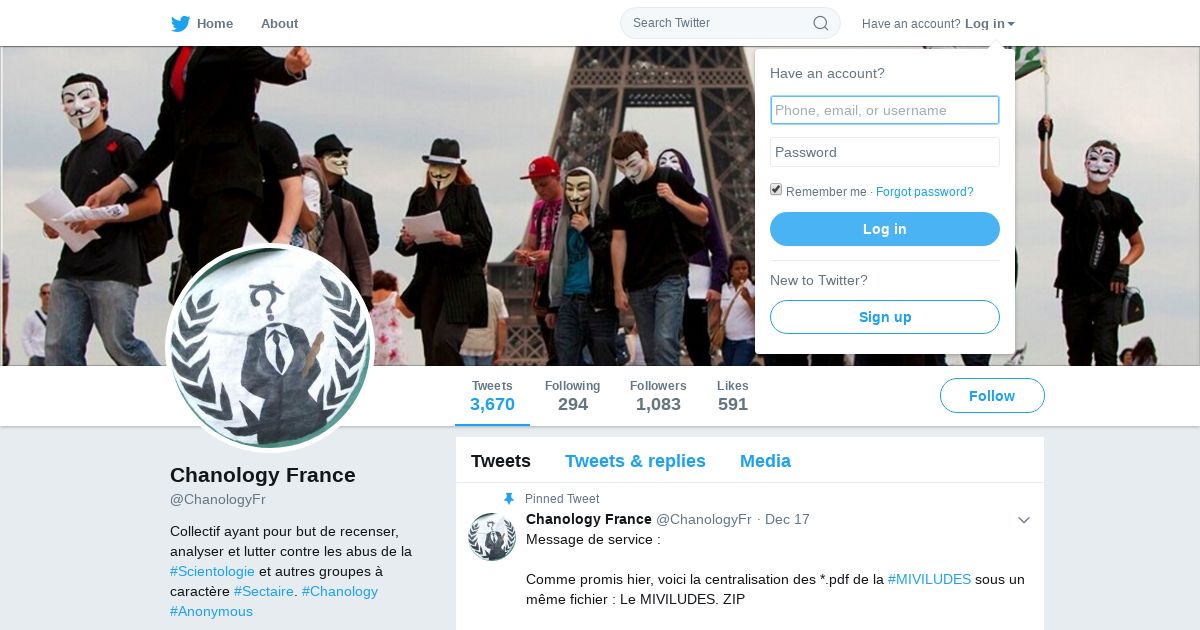Open the Followers 1,083 count
The image size is (1200, 630).
(x=658, y=396)
